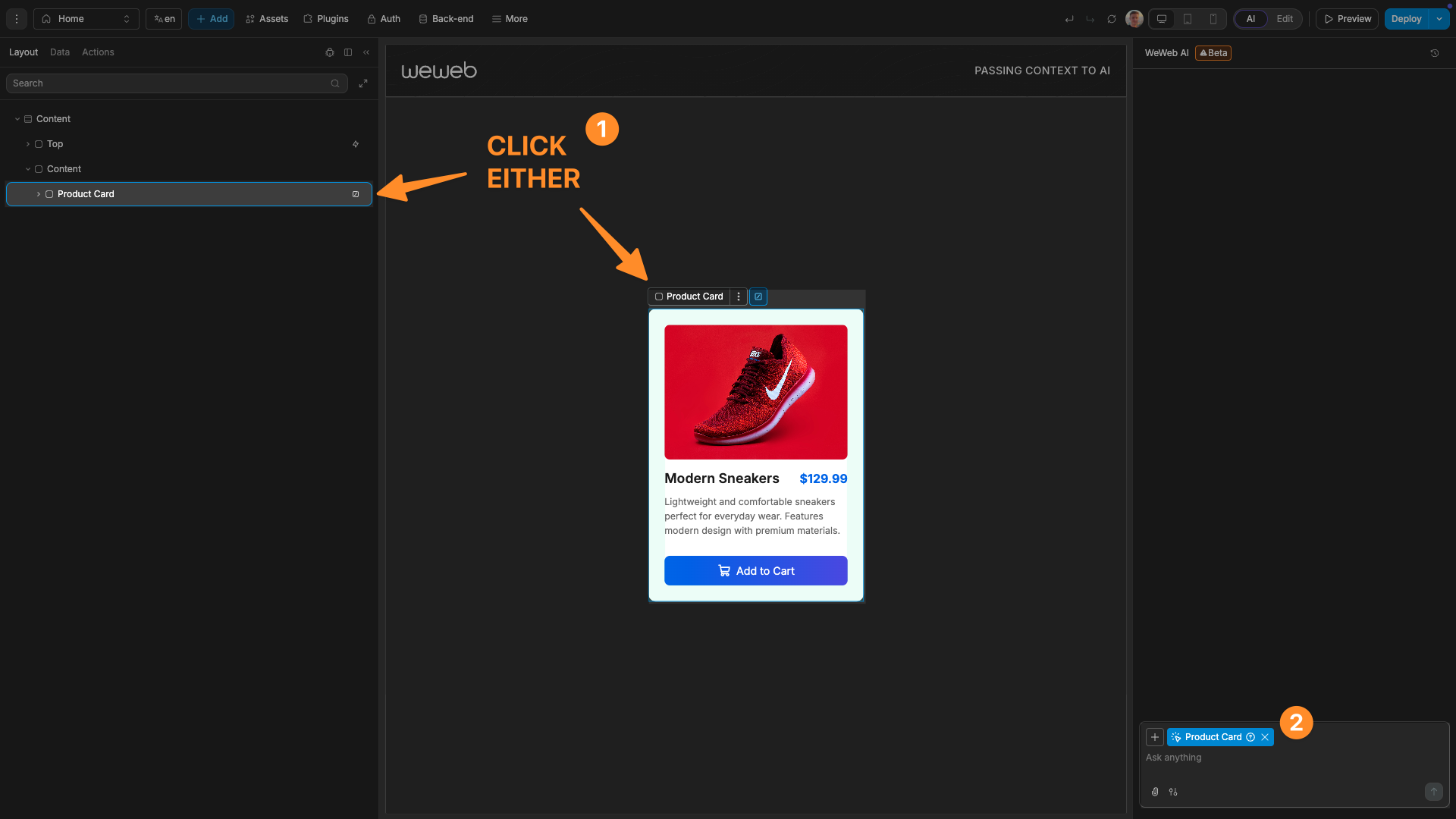Screen dimensions: 1456x819
Task: Open the Data tab
Action: (x=60, y=52)
